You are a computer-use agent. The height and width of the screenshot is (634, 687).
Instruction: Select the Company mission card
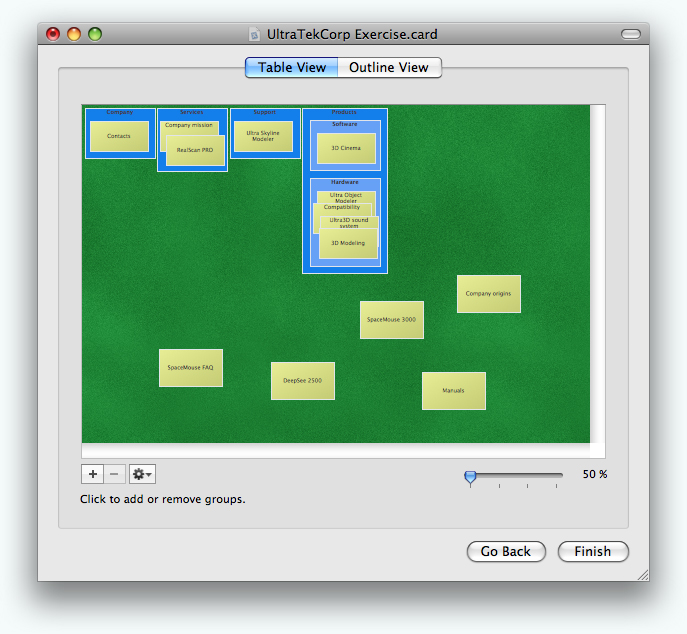pos(189,126)
